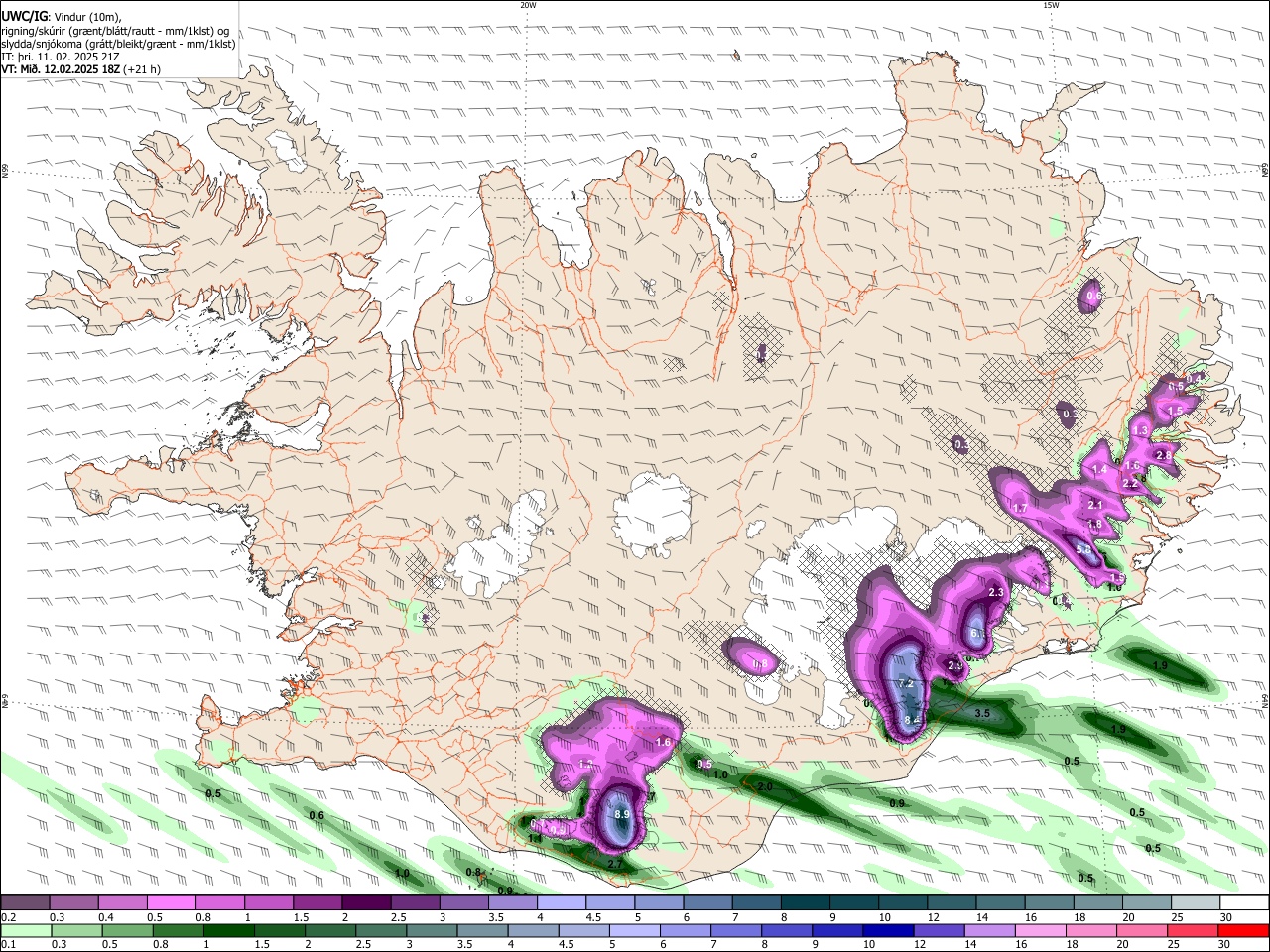Click the 'rigning/skúrir' rain description line
Viewport: 1270px width, 952px height.
114,31
